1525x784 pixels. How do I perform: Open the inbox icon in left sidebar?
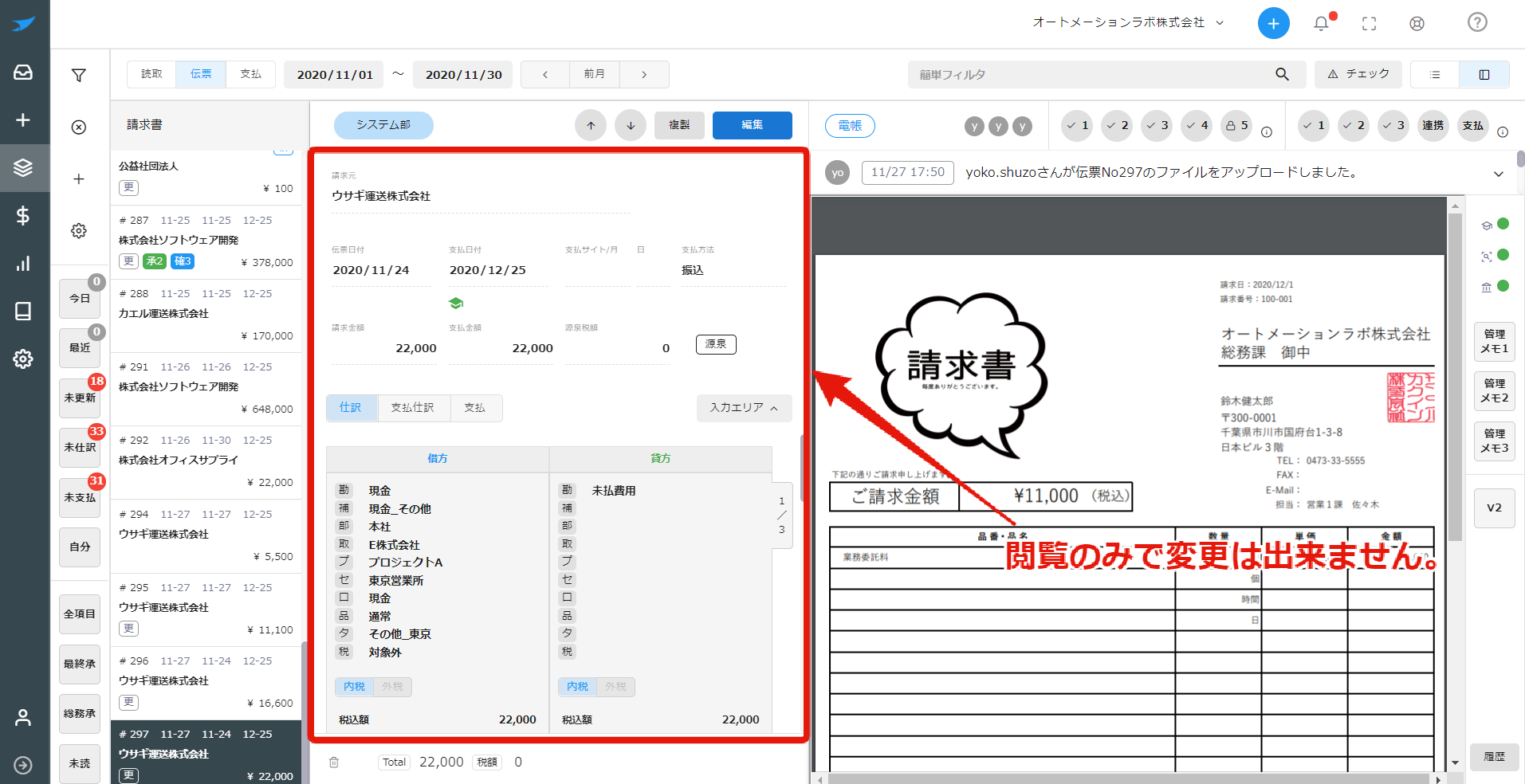(23, 73)
